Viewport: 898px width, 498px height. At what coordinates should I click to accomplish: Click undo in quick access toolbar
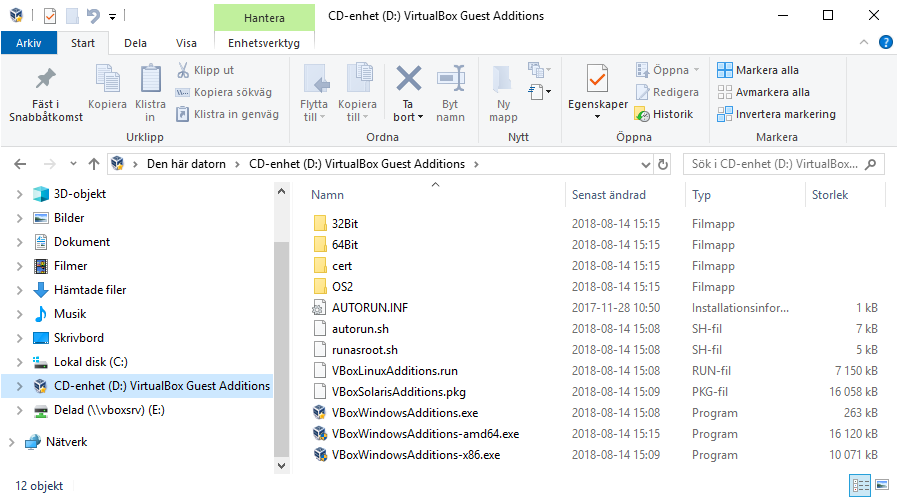tap(93, 16)
